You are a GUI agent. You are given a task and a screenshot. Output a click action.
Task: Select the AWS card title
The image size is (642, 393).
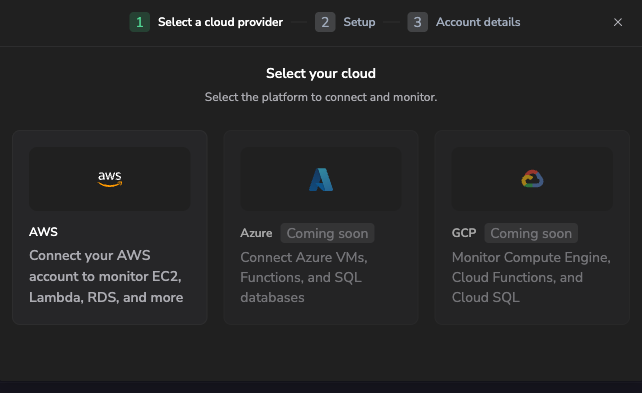pos(43,232)
